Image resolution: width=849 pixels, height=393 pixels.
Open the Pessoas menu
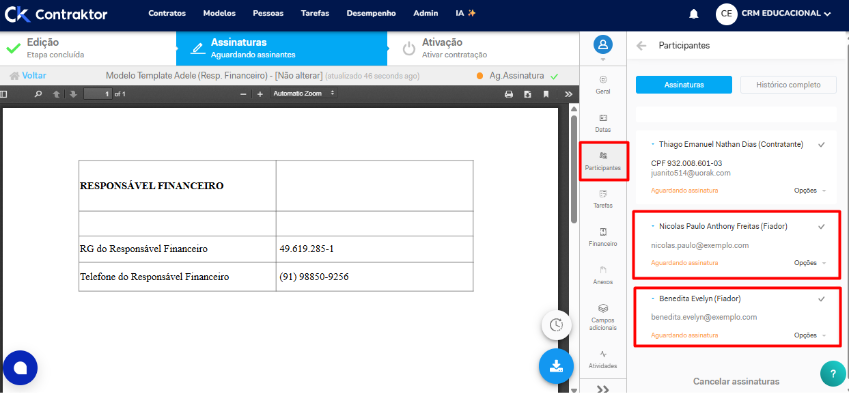(x=267, y=14)
